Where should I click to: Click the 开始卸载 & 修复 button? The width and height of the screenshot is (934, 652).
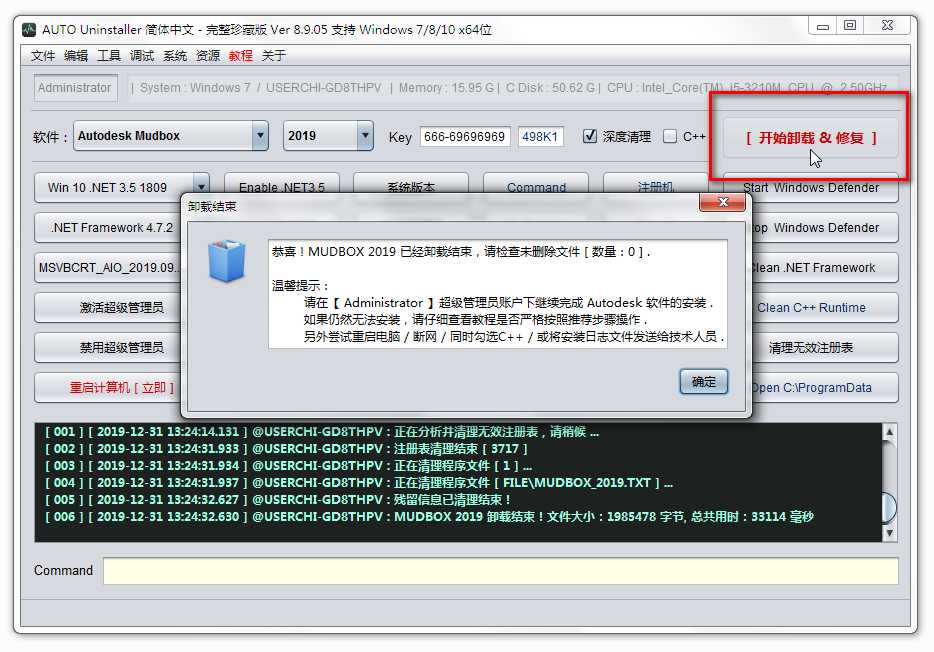click(x=811, y=138)
